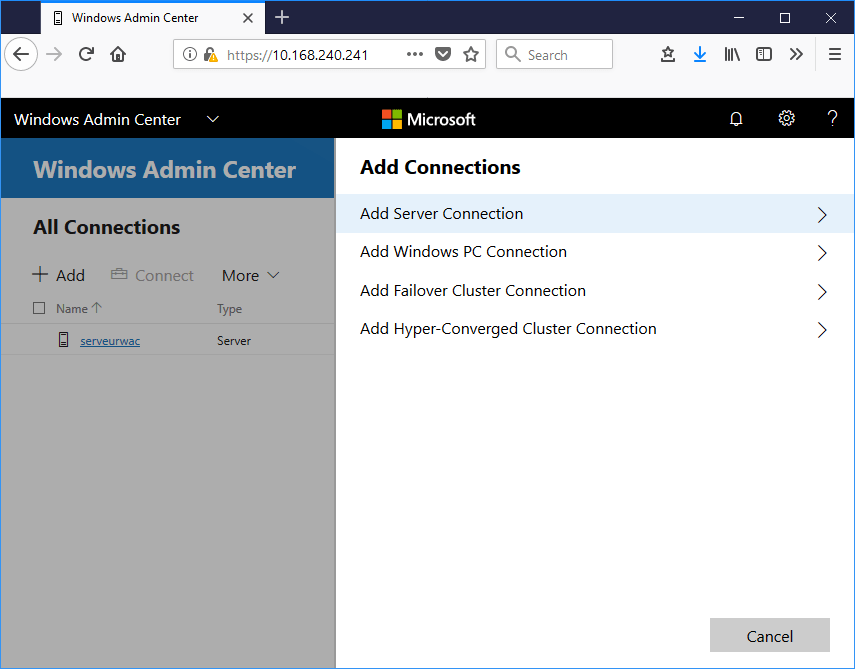Select Add Server Connection

tap(595, 214)
